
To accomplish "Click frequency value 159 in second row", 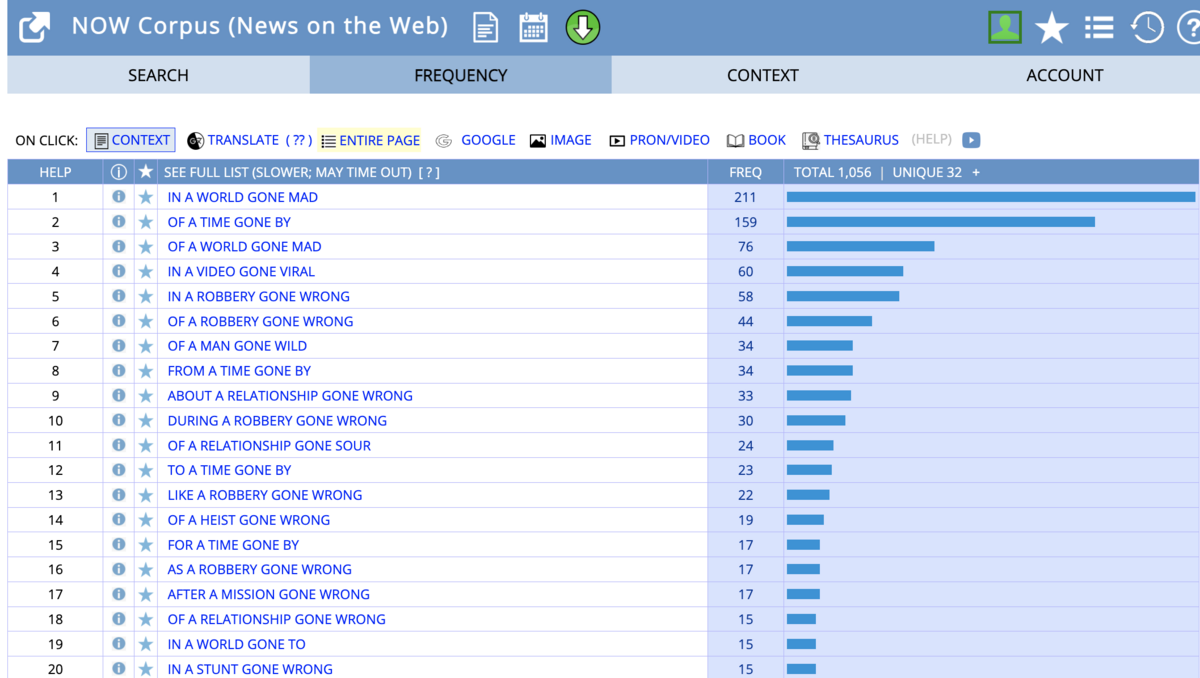I will (745, 222).
